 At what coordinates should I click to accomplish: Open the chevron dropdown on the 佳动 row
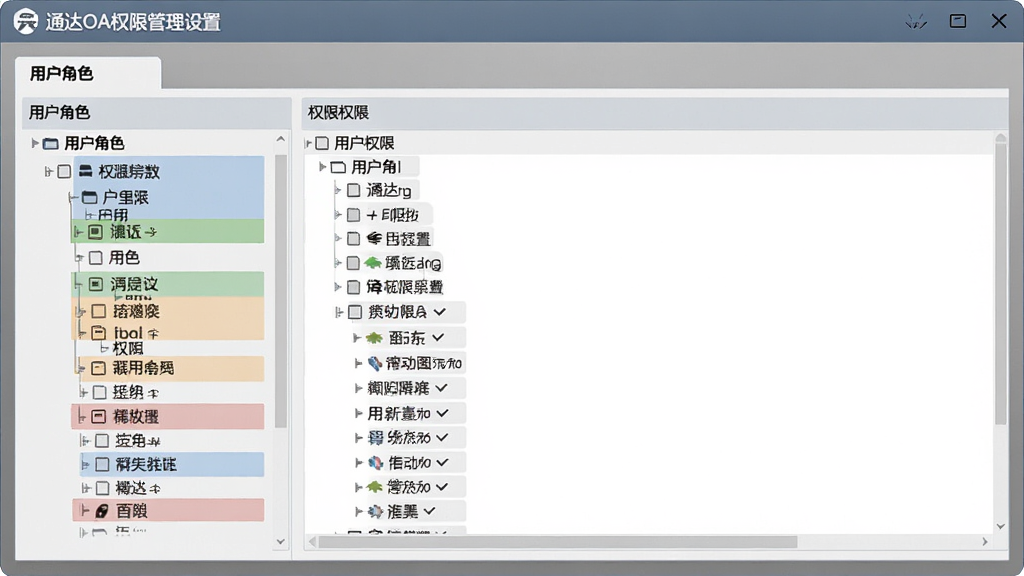tap(442, 462)
